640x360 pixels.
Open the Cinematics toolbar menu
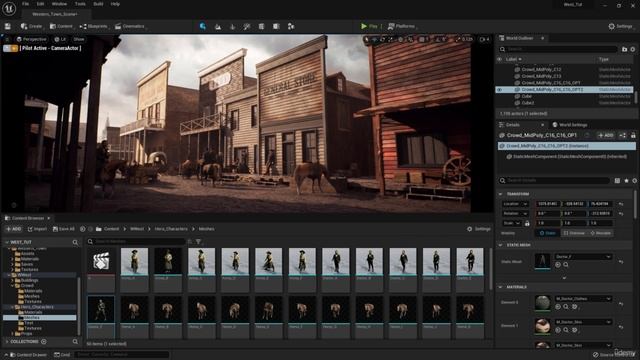click(130, 27)
